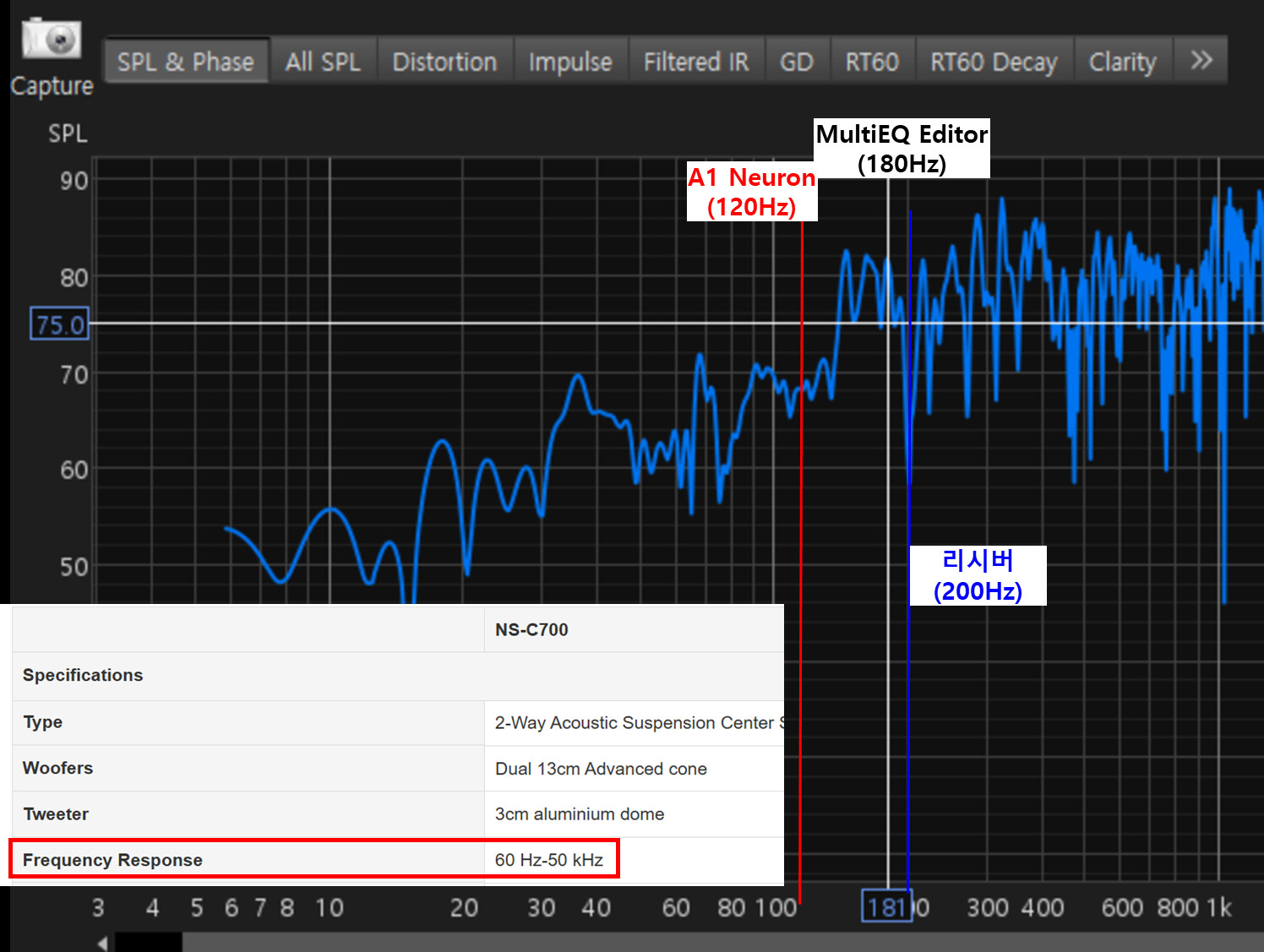Switch to the All SPL tab

pyautogui.click(x=323, y=62)
